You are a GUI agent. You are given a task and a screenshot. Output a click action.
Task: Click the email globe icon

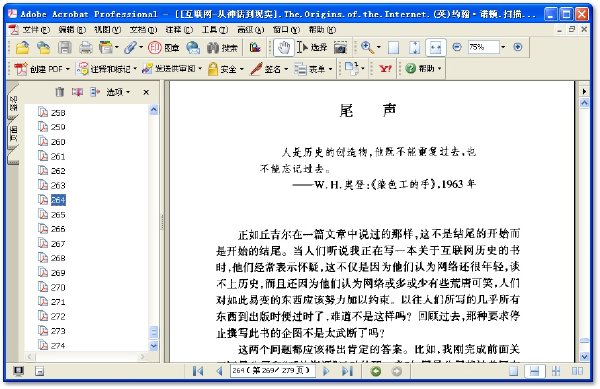pyautogui.click(x=193, y=47)
